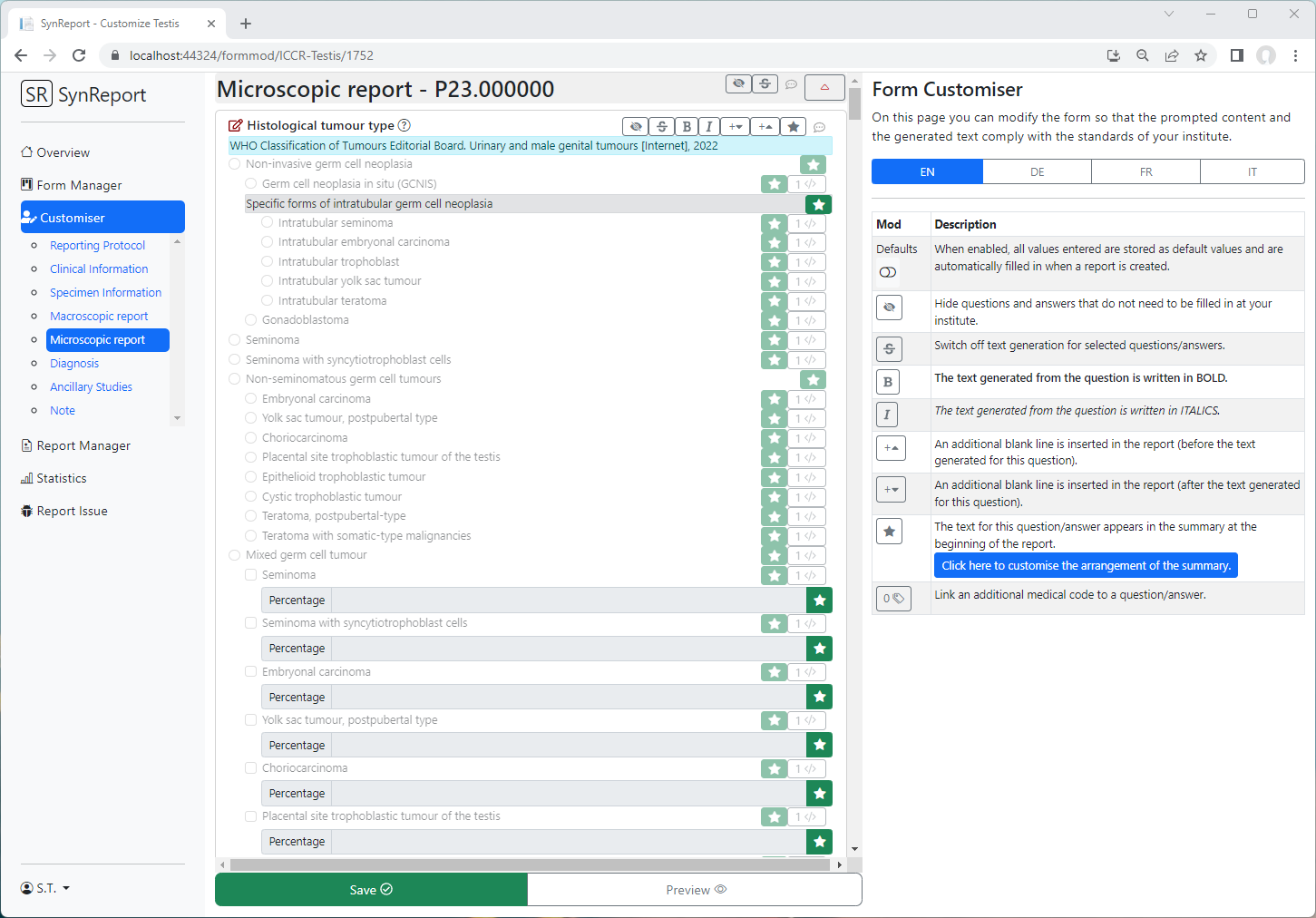The width and height of the screenshot is (1316, 918).
Task: Enable the Defaults toggle switch
Action: coord(888,272)
